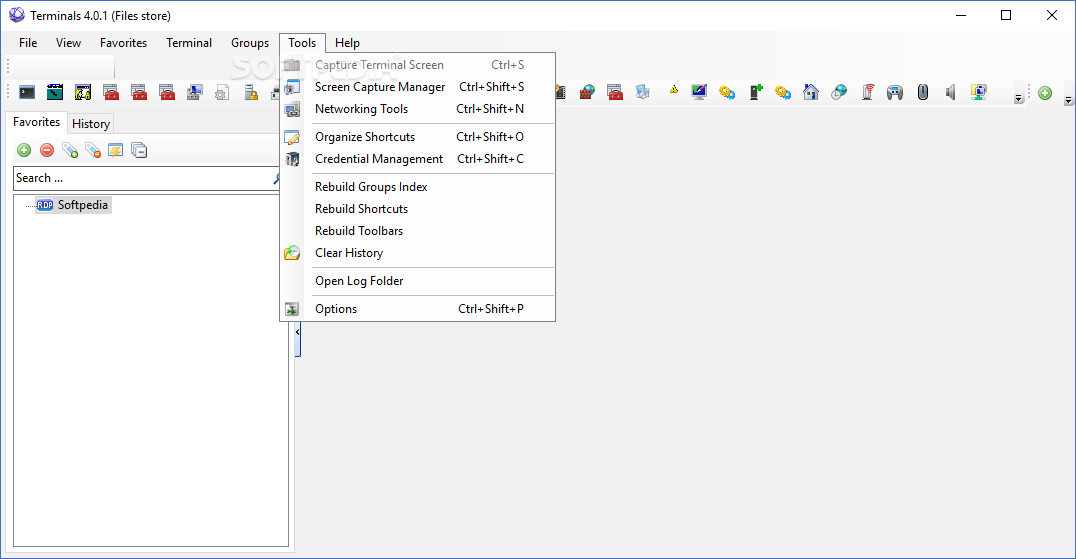
Task: Choose Clear History in Tools menu
Action: pyautogui.click(x=417, y=253)
